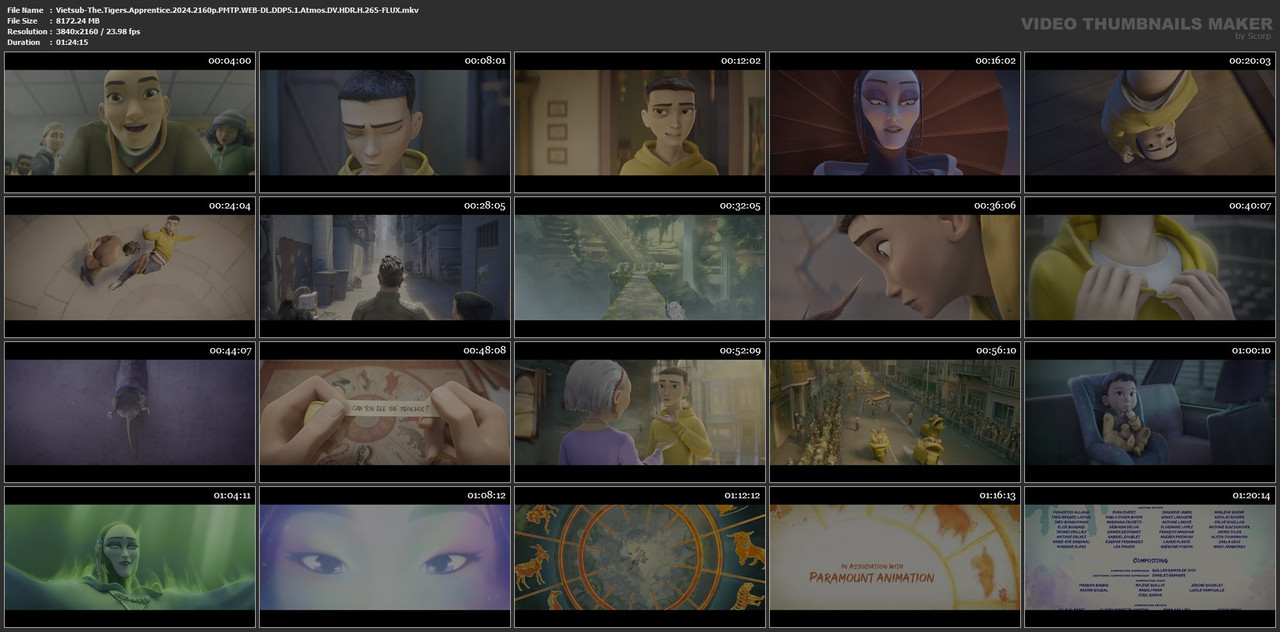Select the thumbnail at 00:04:00
This screenshot has width=1280, height=632.
point(130,122)
